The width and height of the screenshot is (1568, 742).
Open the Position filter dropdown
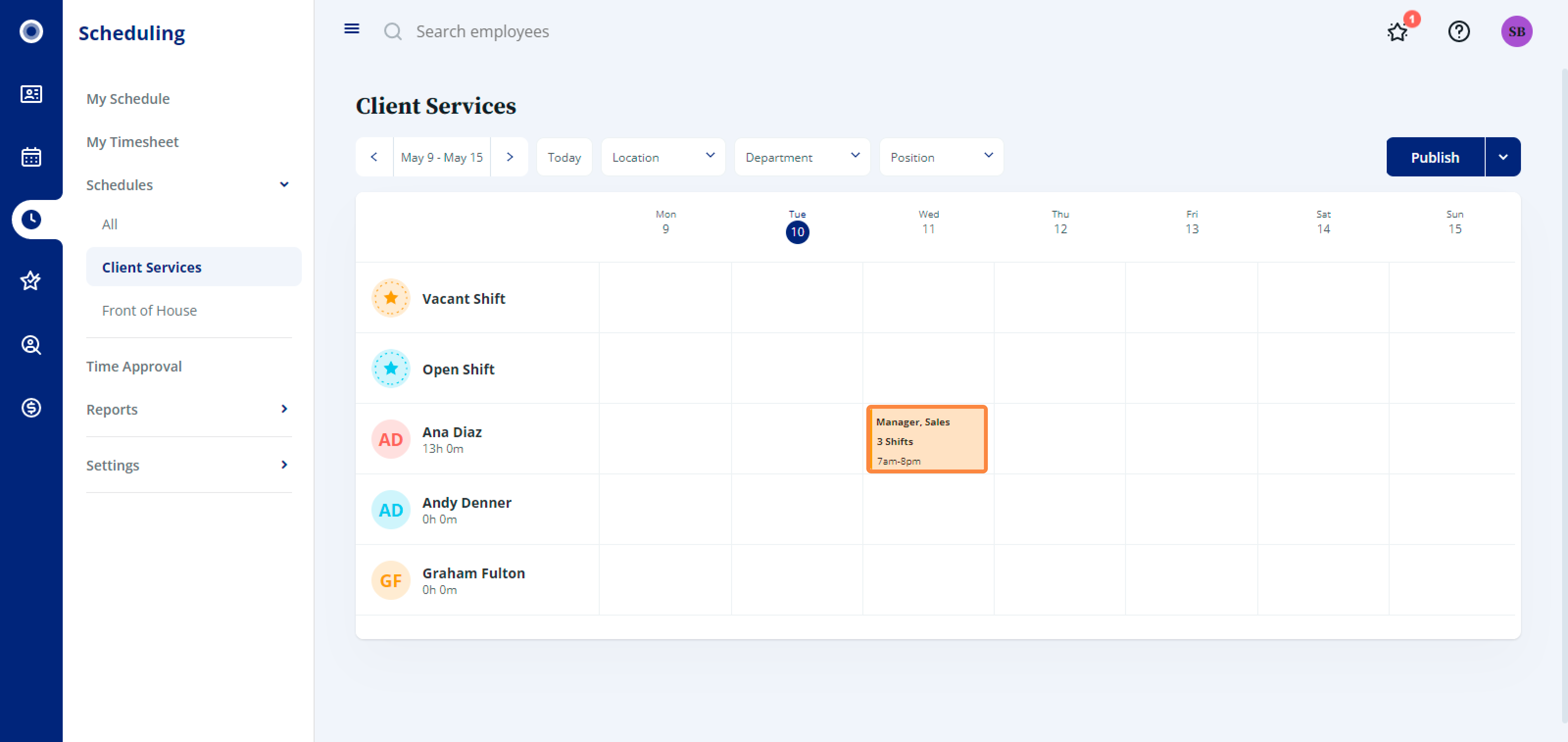tap(941, 157)
